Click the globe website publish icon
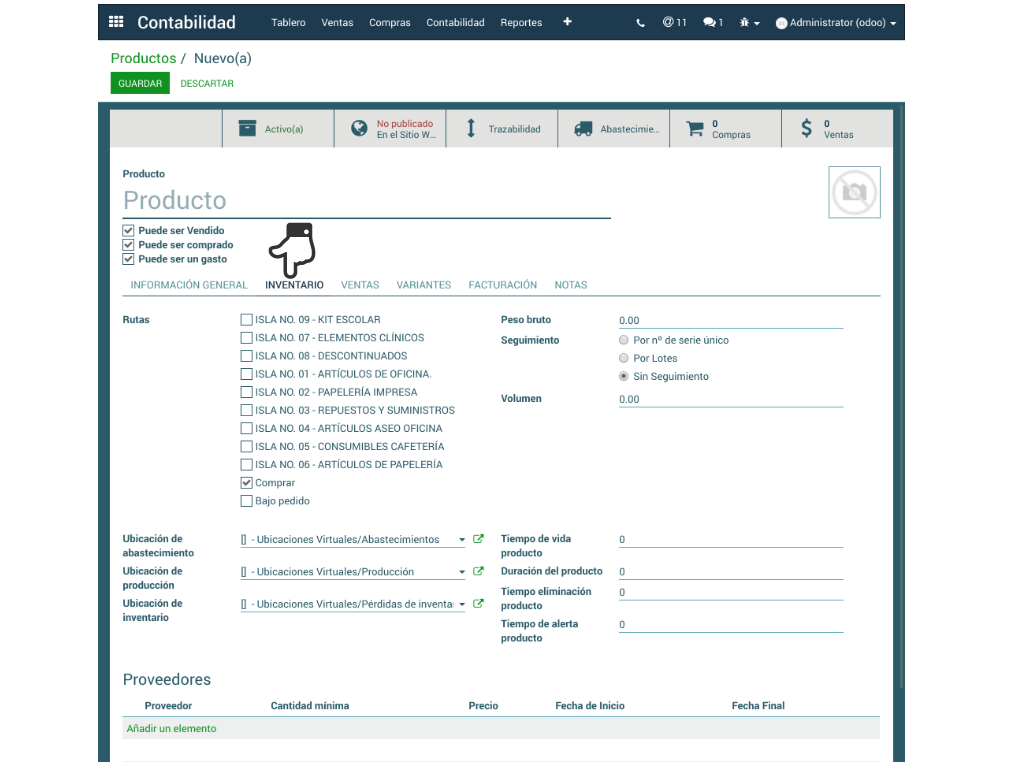 (x=359, y=129)
